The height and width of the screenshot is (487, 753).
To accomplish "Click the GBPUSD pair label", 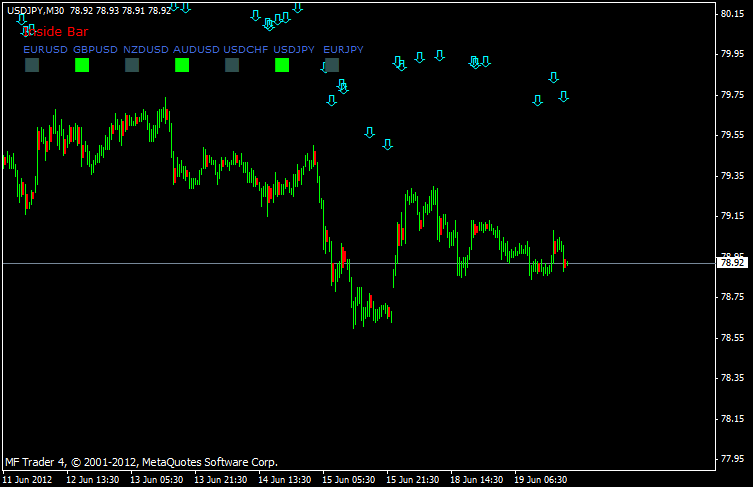I will tap(96, 49).
